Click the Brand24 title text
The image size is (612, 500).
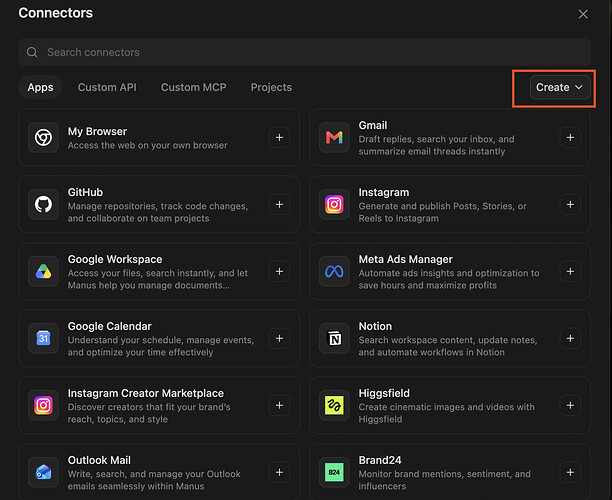(x=380, y=461)
